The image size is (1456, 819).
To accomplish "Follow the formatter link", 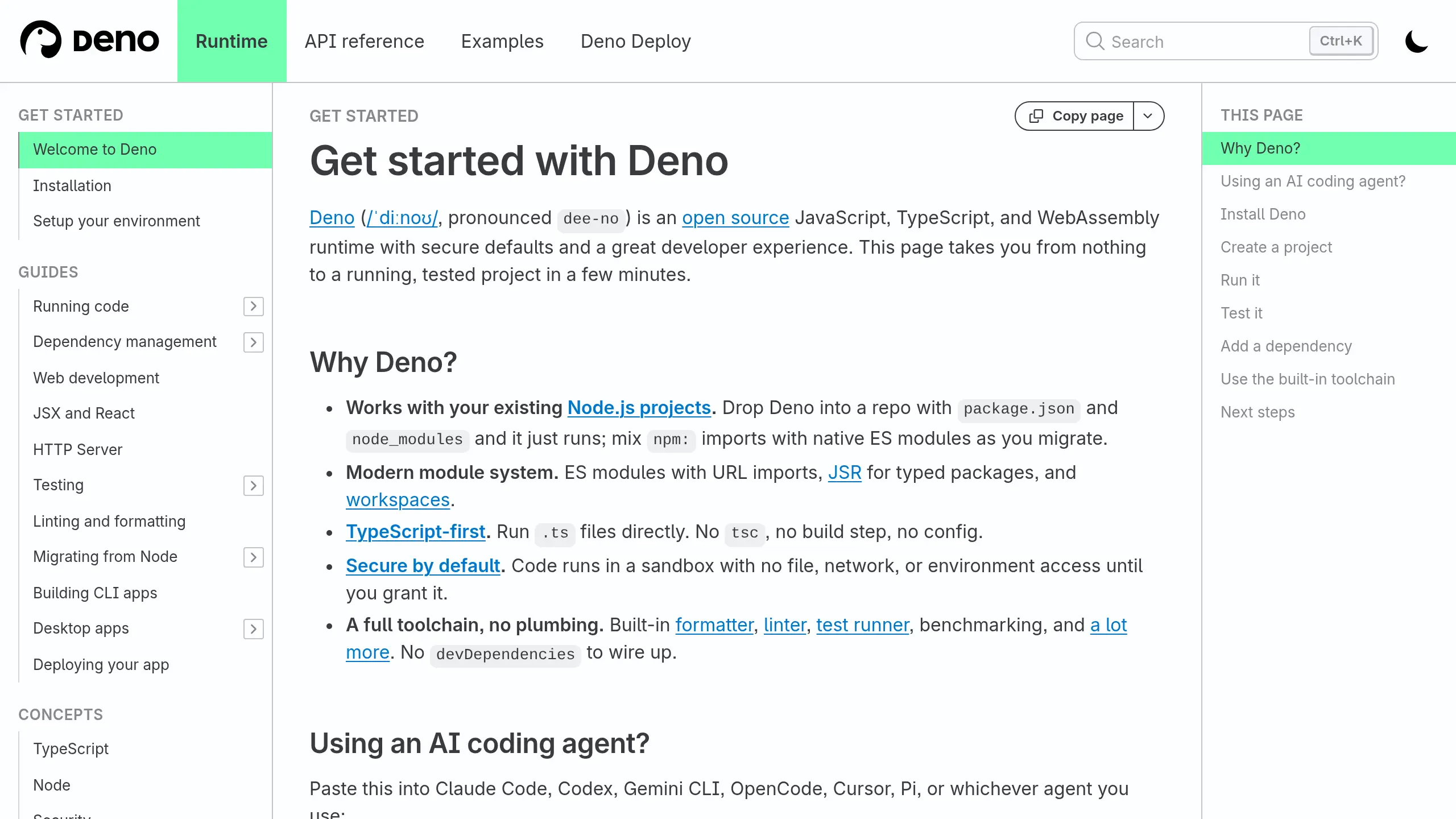I will coord(714,625).
